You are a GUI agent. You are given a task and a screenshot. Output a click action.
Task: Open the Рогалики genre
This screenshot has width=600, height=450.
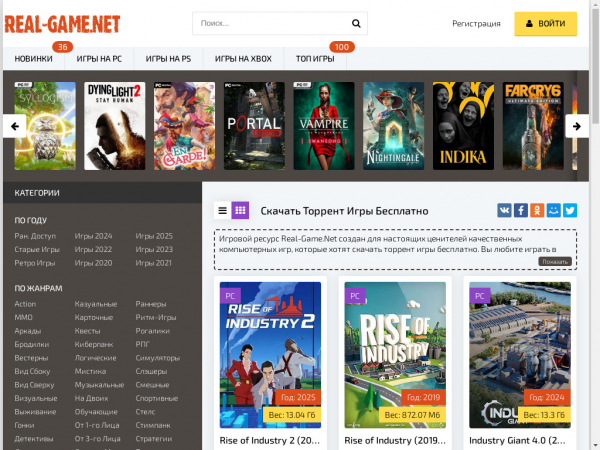pos(152,331)
